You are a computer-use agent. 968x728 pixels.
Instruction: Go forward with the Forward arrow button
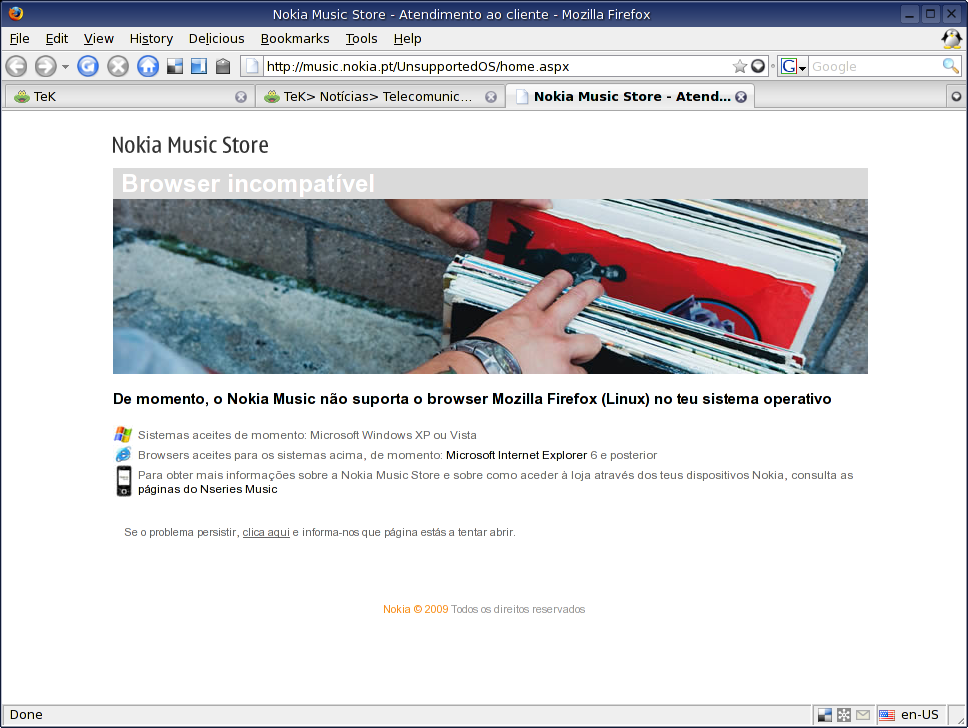click(x=46, y=66)
